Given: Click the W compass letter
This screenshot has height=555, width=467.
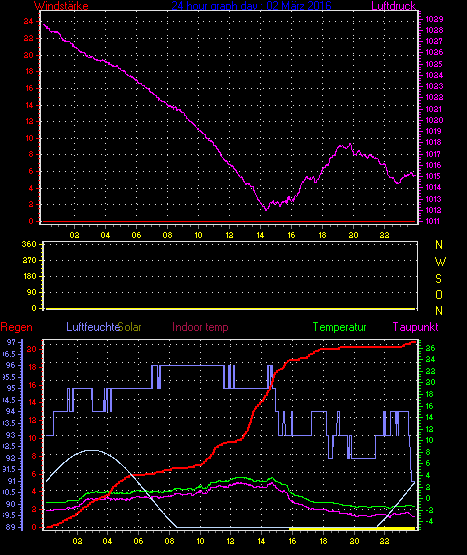Looking at the screenshot, I should coord(440,262).
